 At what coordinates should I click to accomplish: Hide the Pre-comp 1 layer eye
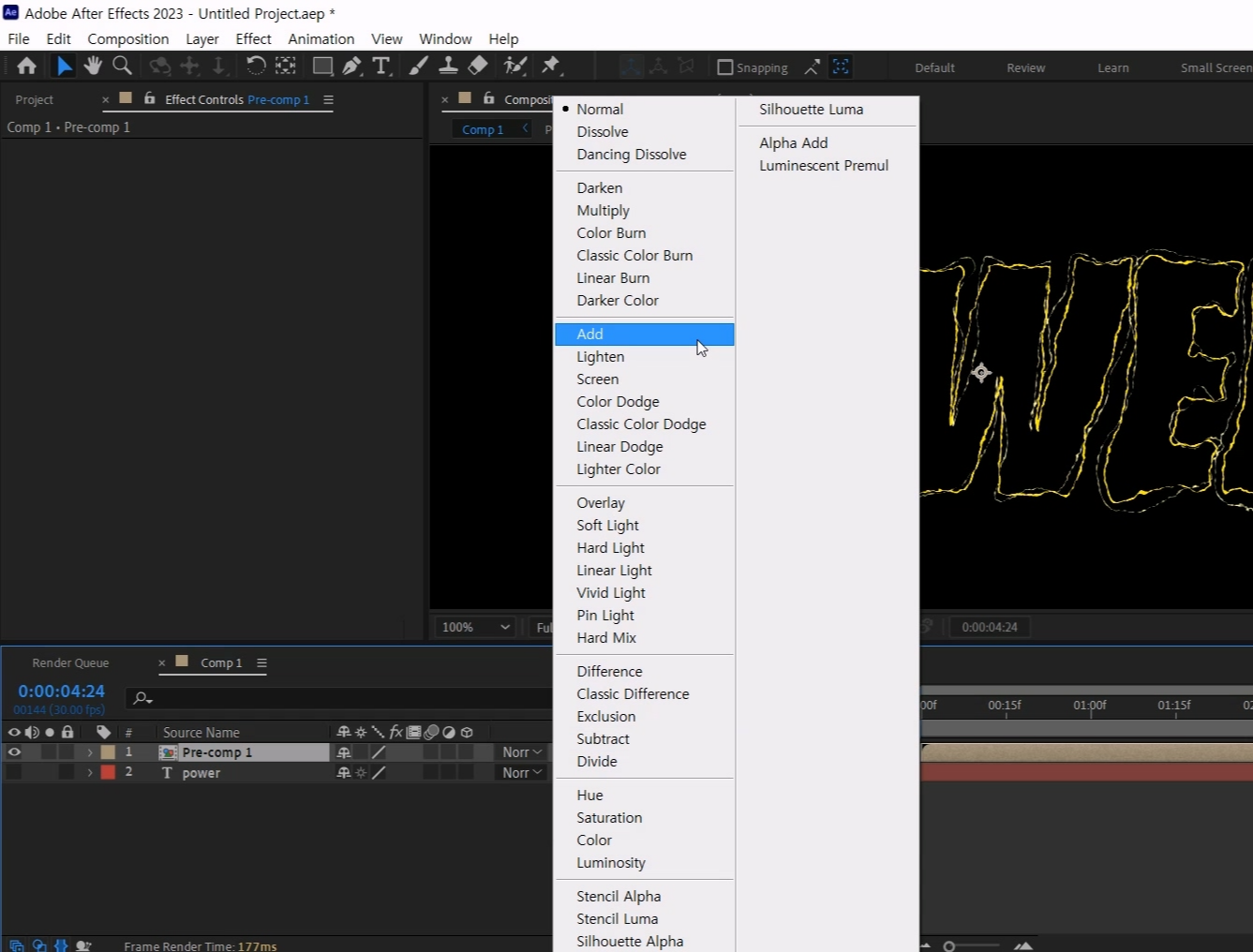(x=14, y=752)
